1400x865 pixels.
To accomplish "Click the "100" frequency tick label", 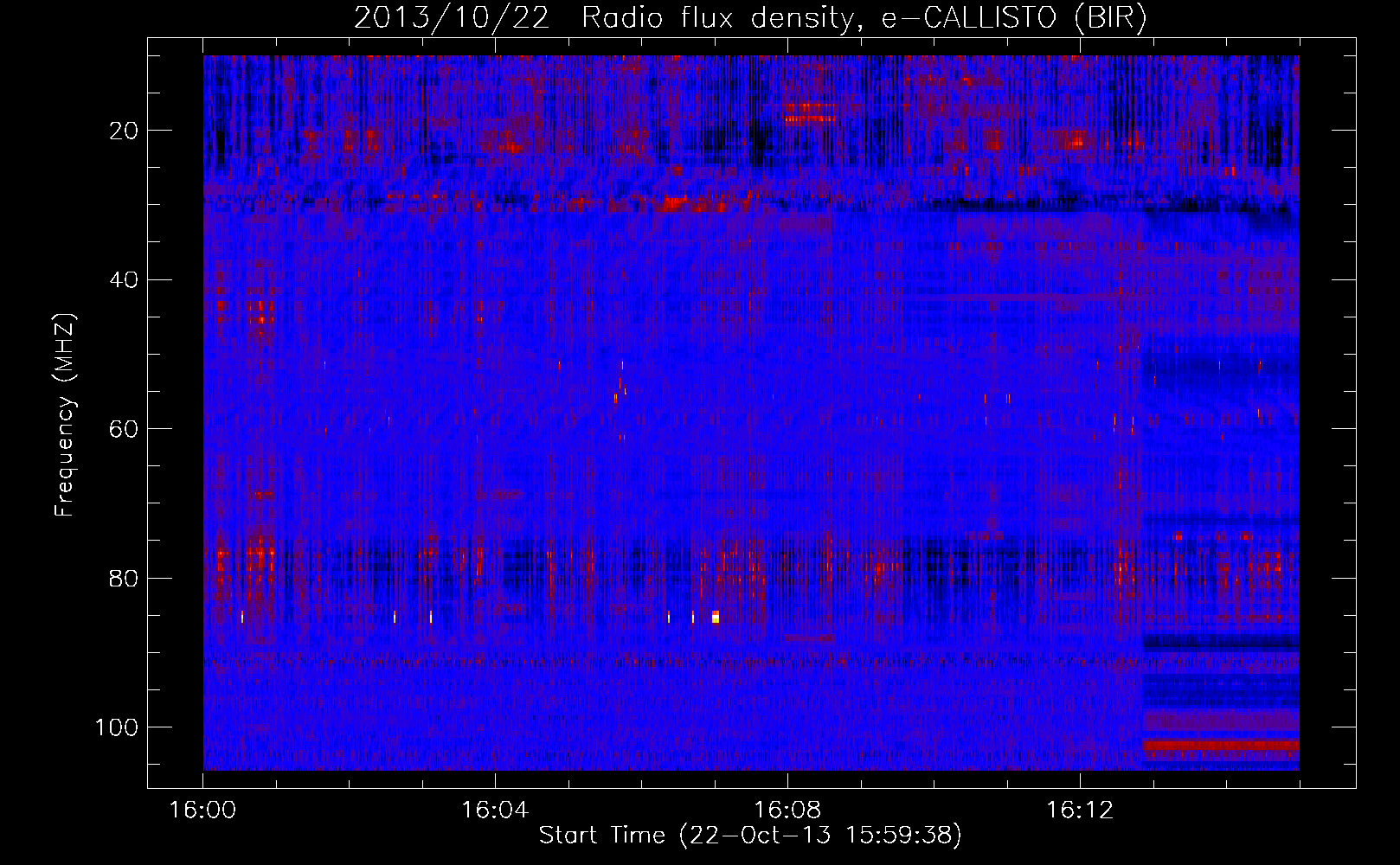I will click(117, 727).
